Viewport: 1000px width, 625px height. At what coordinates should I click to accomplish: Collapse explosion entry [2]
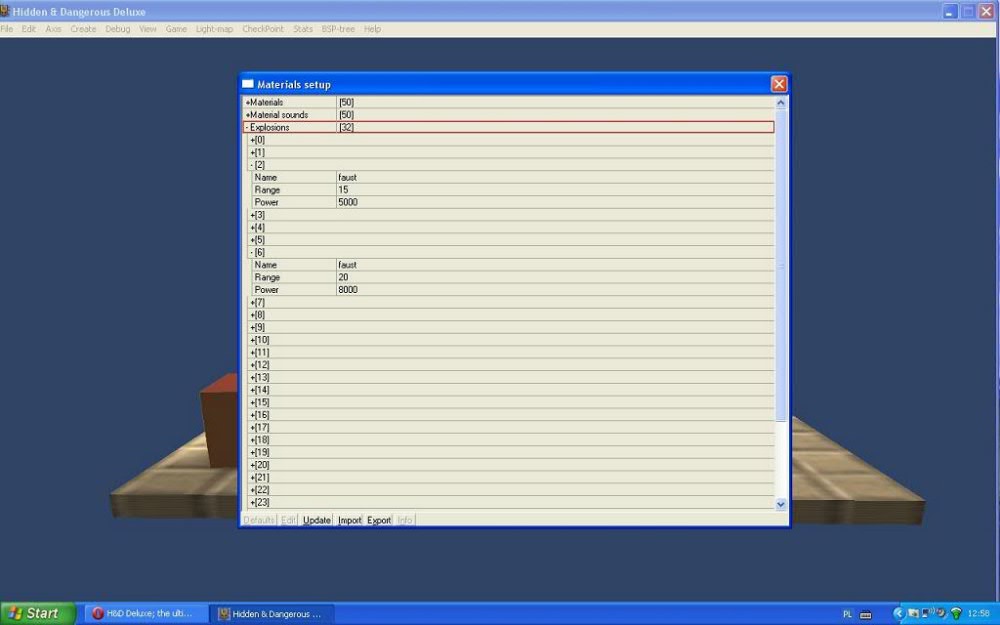click(x=253, y=165)
